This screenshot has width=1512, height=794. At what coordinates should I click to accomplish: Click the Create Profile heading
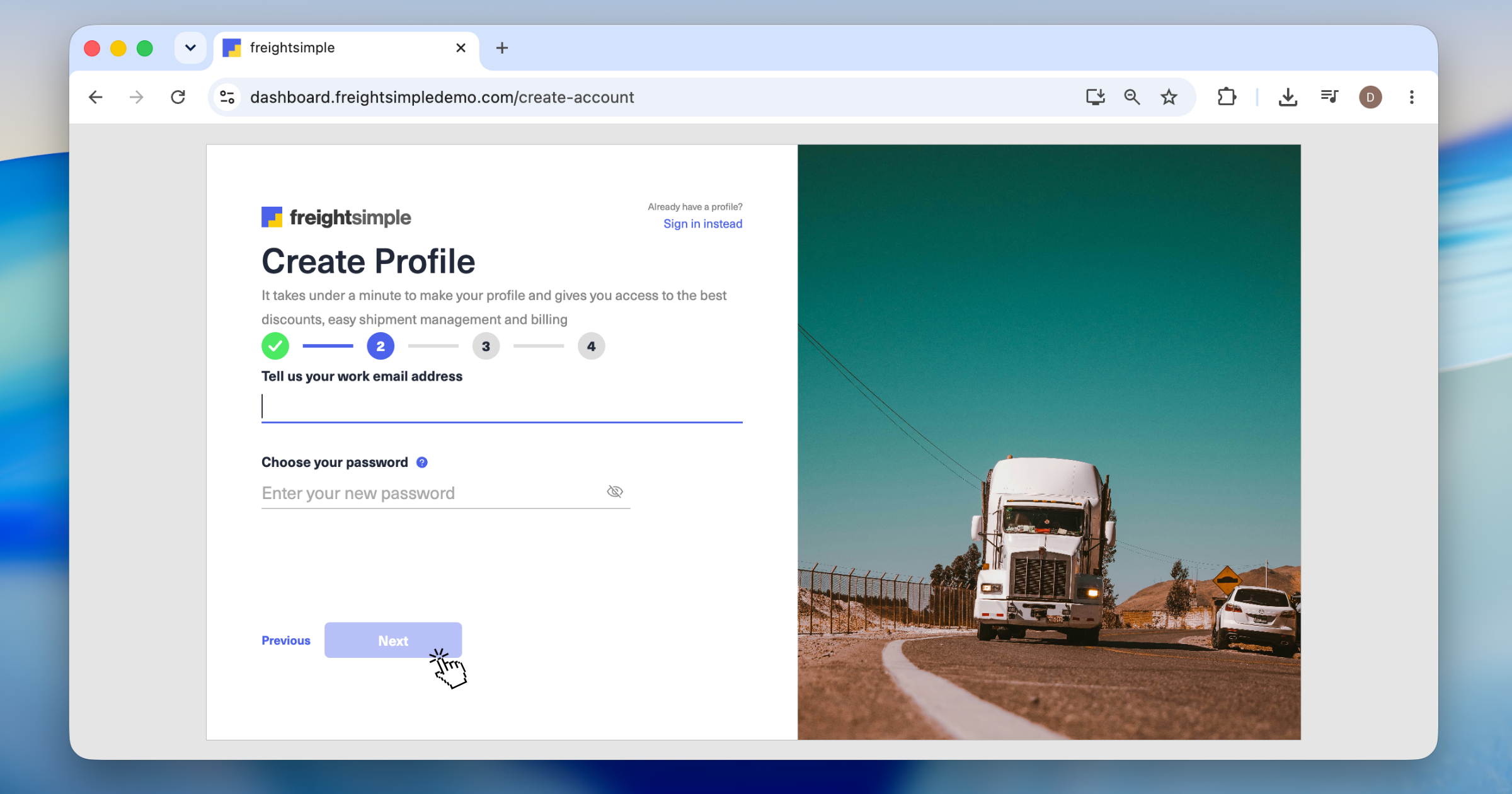pyautogui.click(x=368, y=261)
